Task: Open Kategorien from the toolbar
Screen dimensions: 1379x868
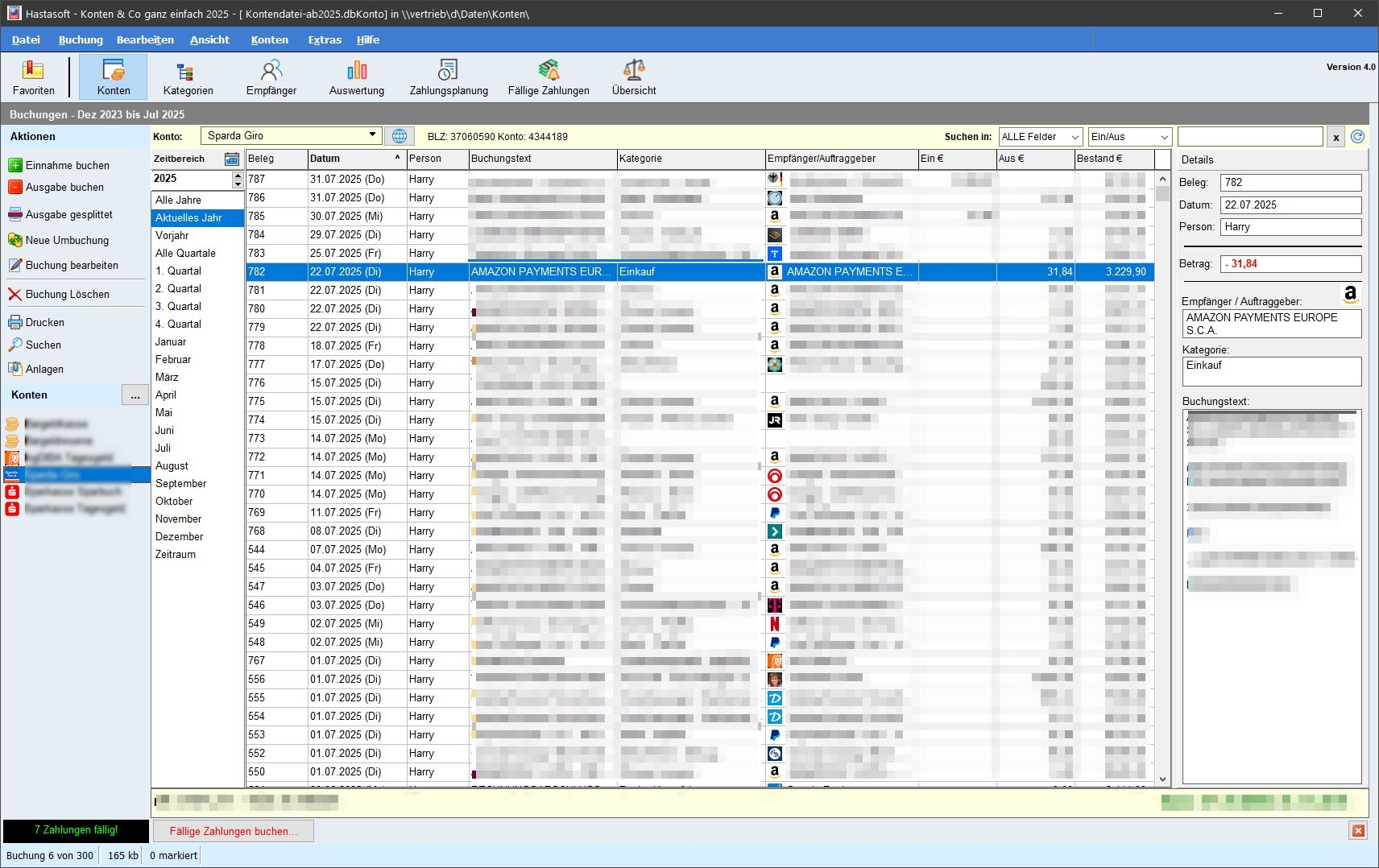Action: pyautogui.click(x=188, y=77)
